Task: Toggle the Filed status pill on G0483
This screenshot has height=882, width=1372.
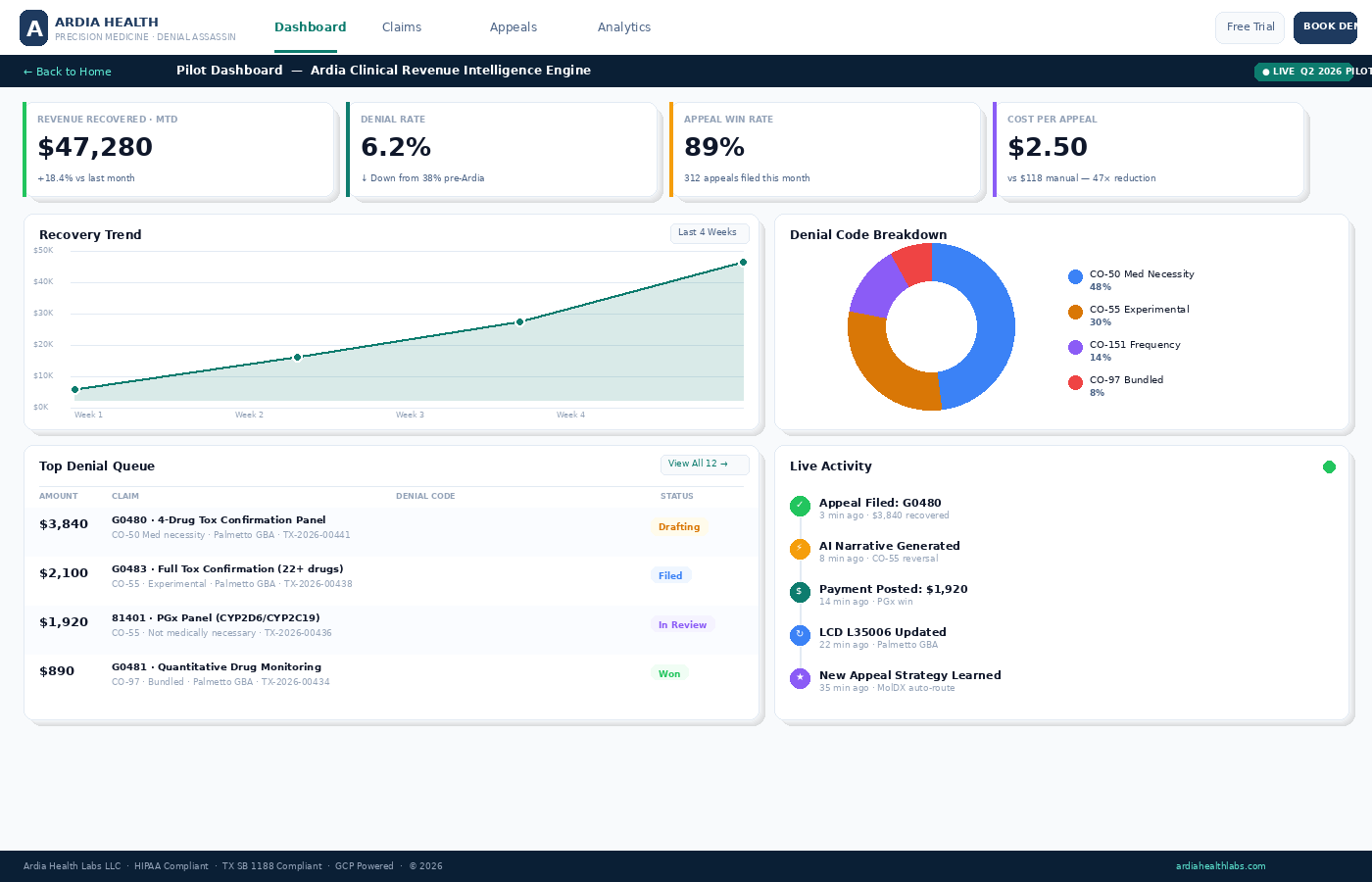Action: pyautogui.click(x=670, y=575)
